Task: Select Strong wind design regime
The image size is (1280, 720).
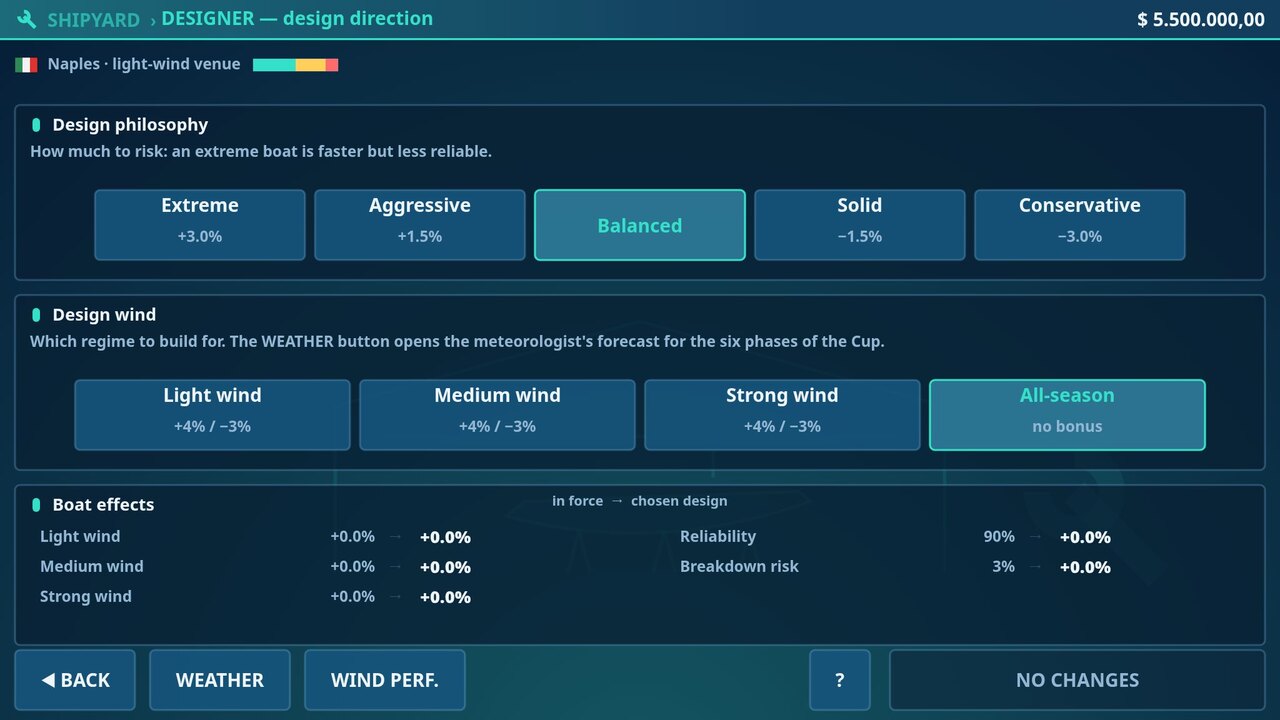Action: point(782,415)
